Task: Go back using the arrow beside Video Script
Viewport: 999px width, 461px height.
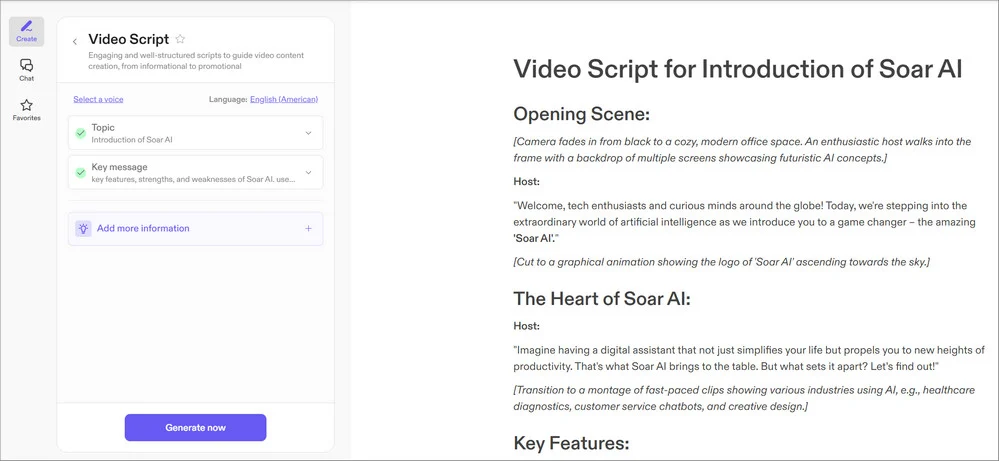Action: tap(75, 41)
